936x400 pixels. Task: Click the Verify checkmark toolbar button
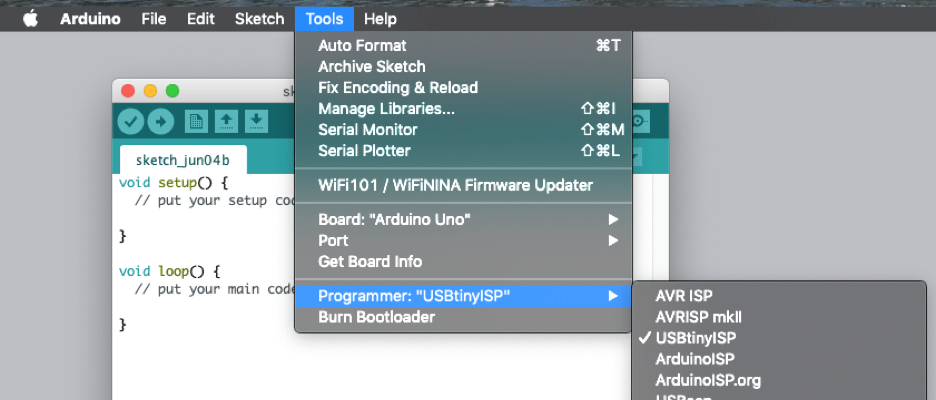point(131,121)
